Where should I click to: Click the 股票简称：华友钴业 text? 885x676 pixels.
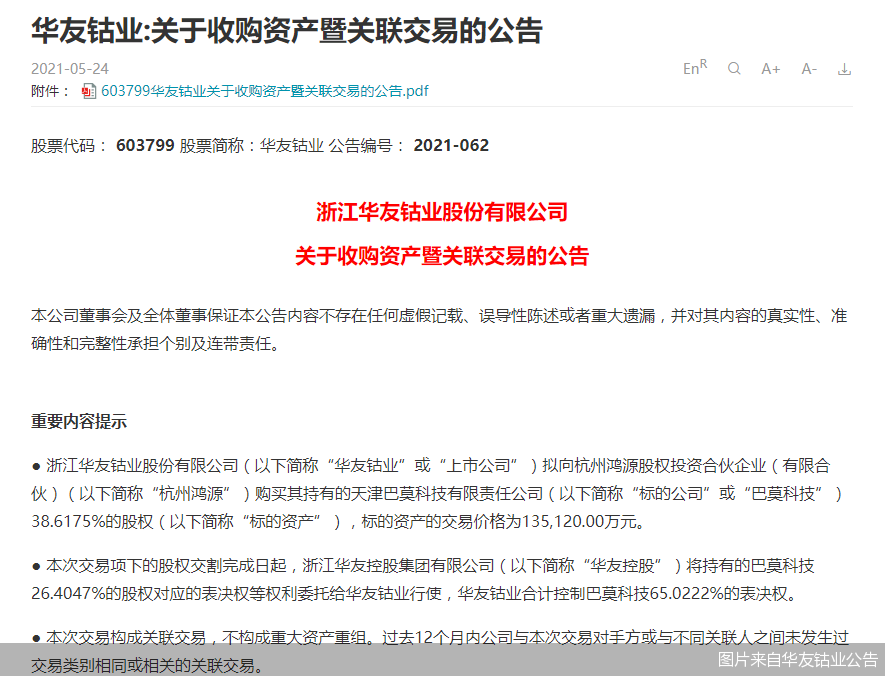click(x=252, y=146)
